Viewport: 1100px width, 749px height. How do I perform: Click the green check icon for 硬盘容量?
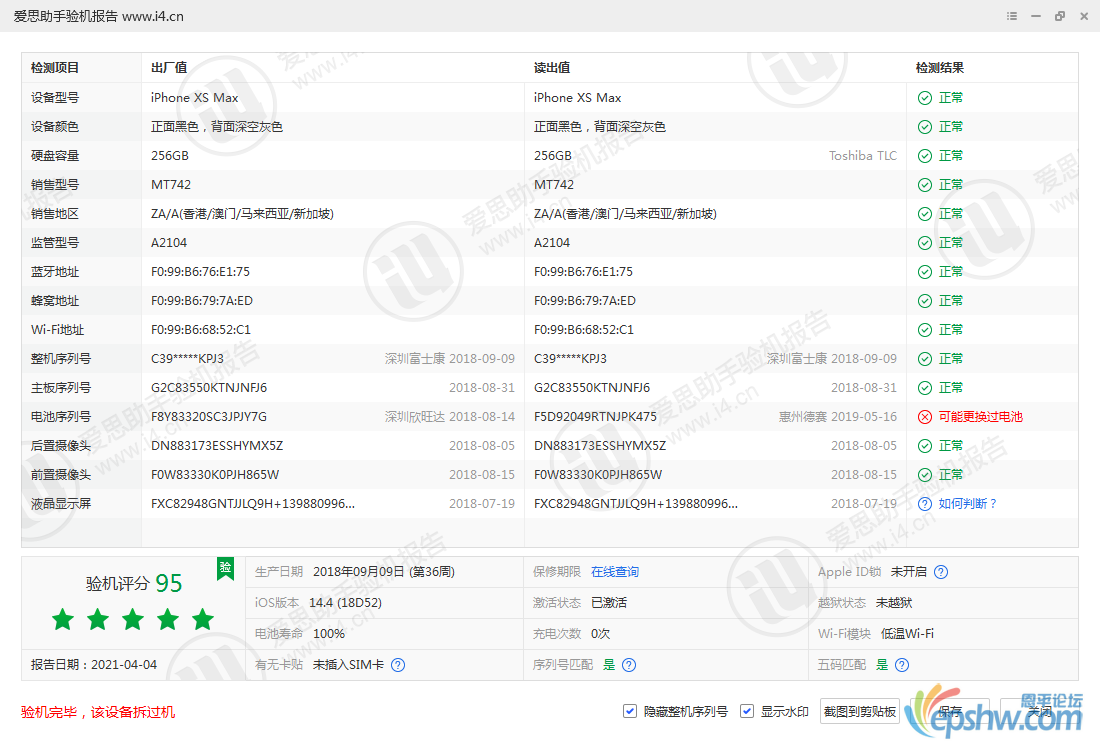tap(925, 156)
